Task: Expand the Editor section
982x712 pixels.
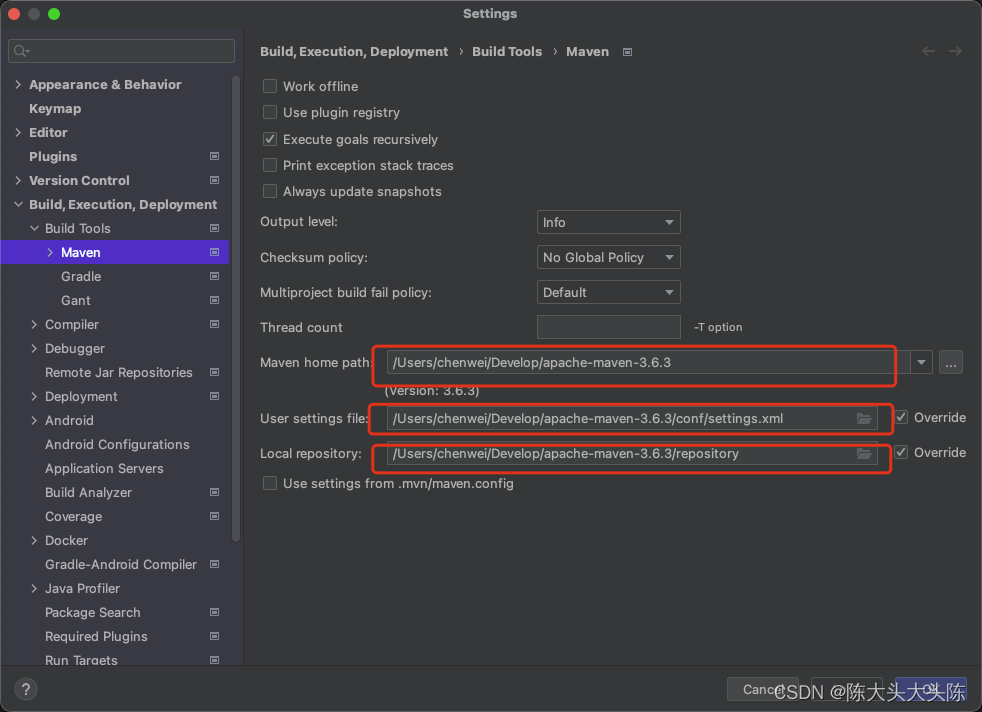Action: (x=18, y=132)
